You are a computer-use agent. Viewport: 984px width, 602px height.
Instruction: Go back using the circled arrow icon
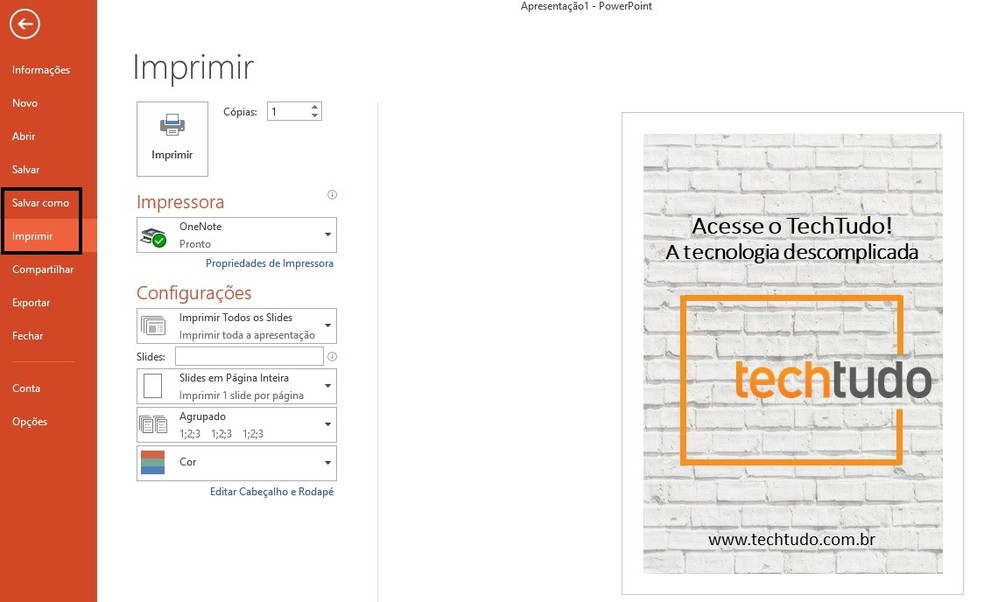24,24
